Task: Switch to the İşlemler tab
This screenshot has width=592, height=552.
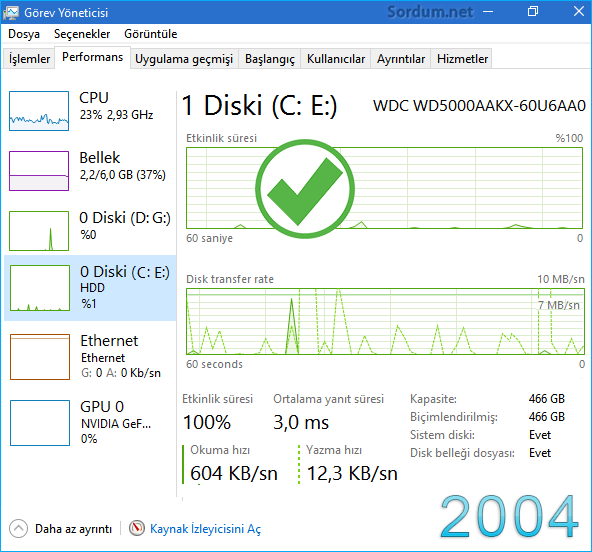Action: click(x=29, y=59)
